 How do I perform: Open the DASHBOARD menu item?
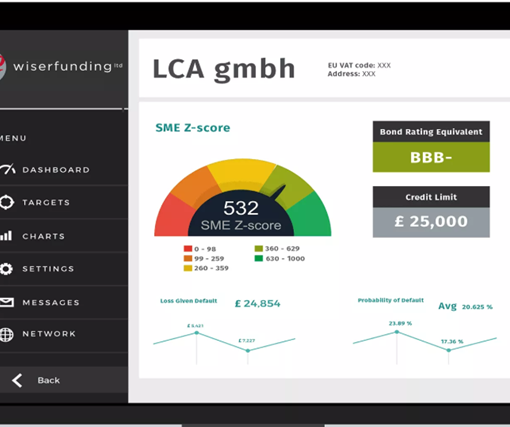(56, 170)
